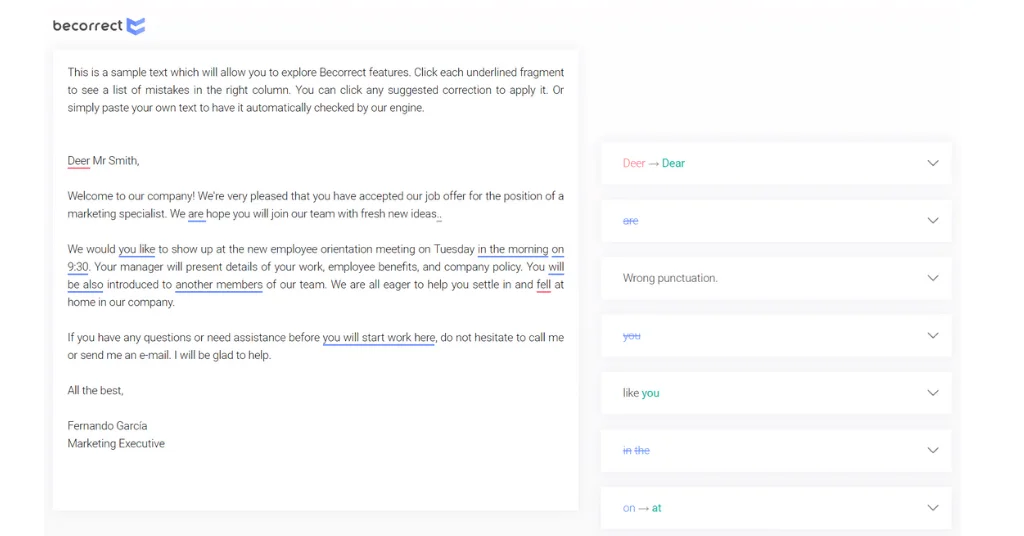Click underlined 'another members' phrase
Viewport: 1024px width, 536px height.
[219, 285]
